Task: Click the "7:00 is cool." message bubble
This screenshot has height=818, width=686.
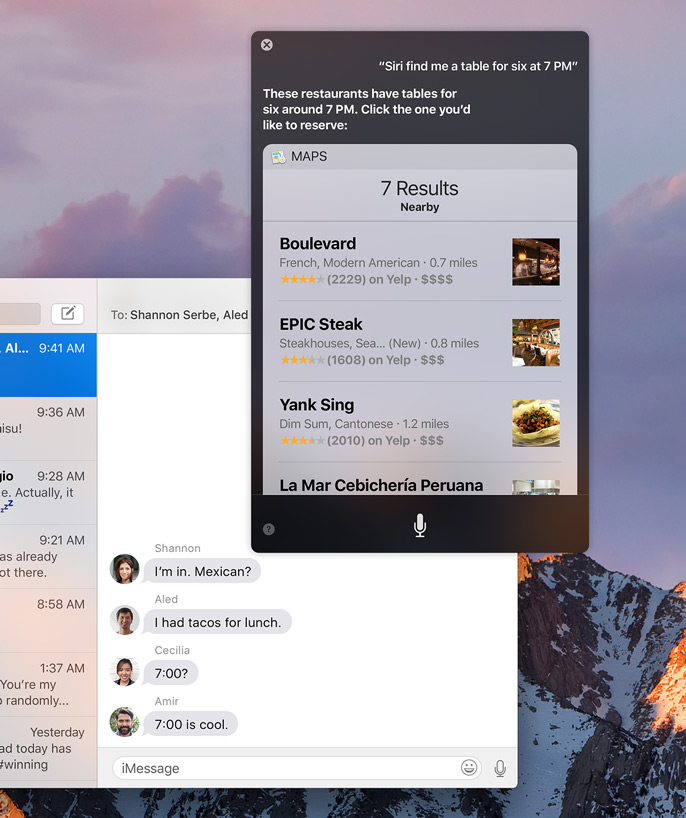Action: (x=191, y=724)
